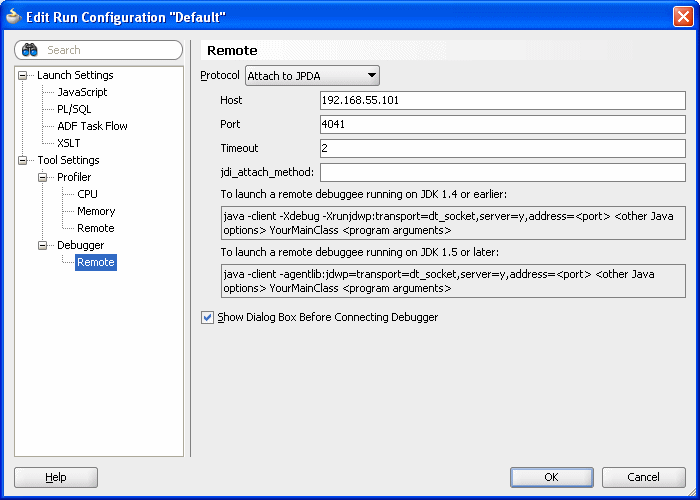Uncheck Show Dialog Box Before Connecting Debugger
Screen dimensions: 700x500
(x=207, y=317)
